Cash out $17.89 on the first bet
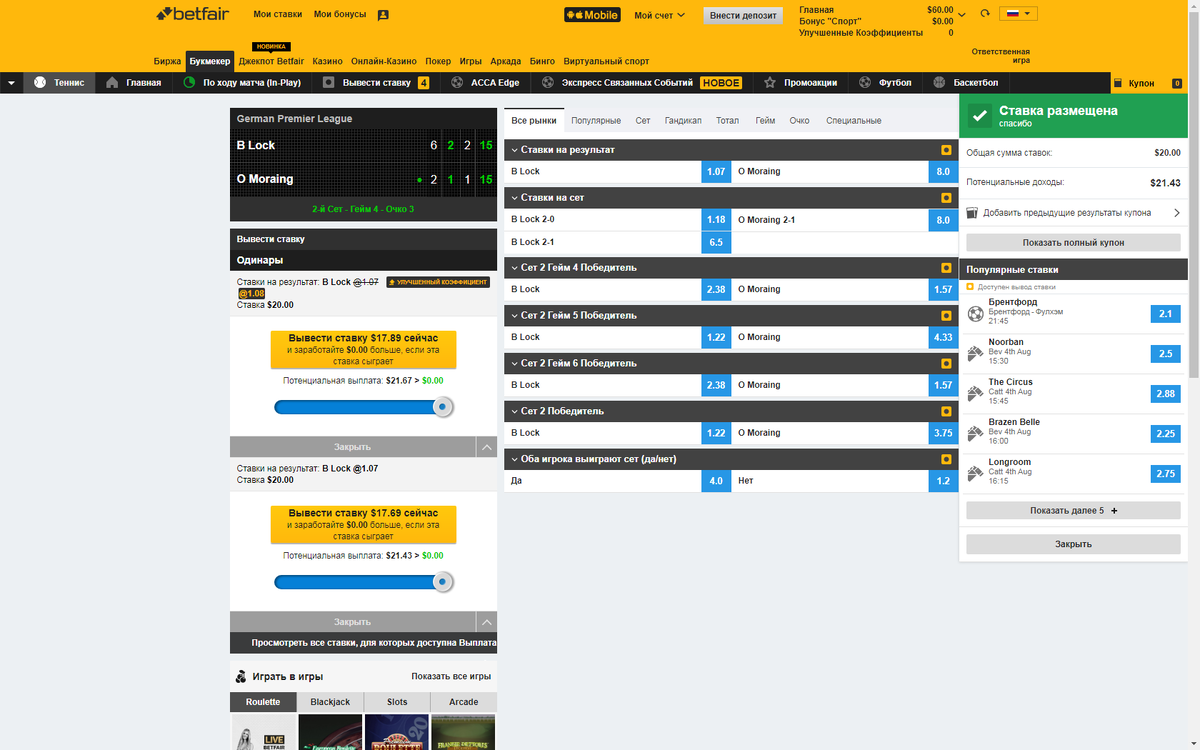This screenshot has width=1200, height=750. pyautogui.click(x=363, y=351)
